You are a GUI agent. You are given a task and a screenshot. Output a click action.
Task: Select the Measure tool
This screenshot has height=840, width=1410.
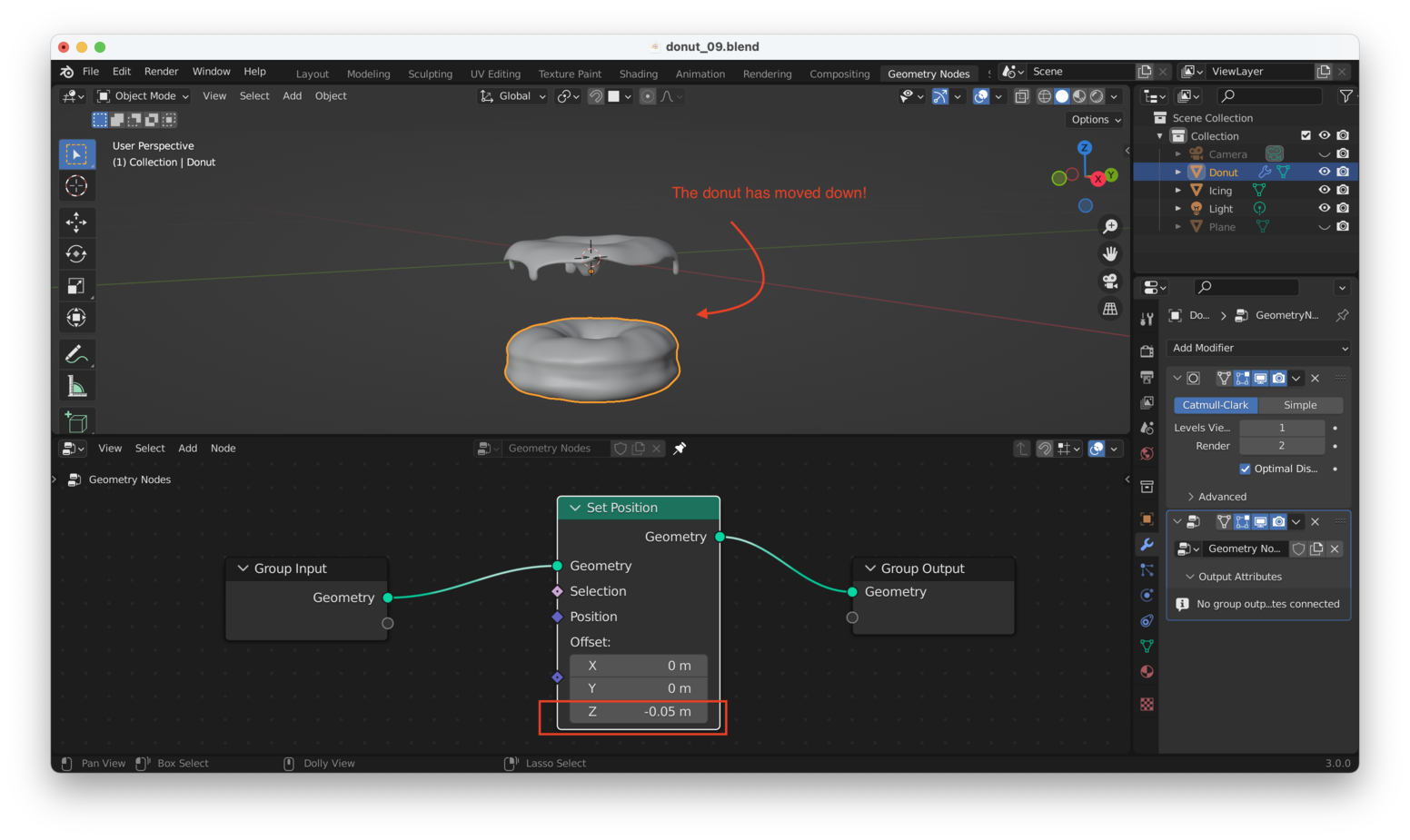76,388
